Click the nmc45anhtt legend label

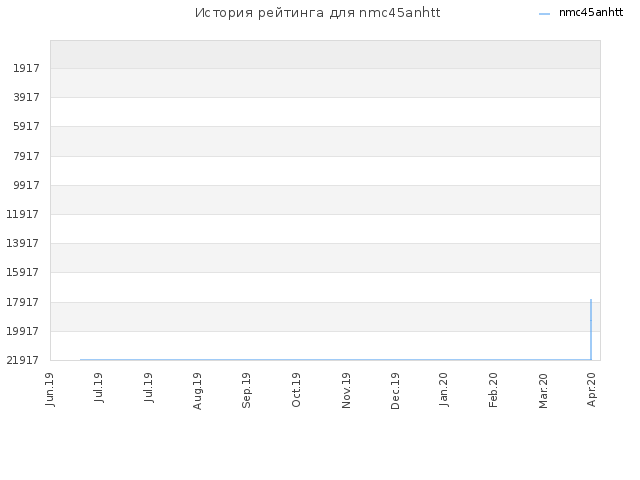click(591, 13)
